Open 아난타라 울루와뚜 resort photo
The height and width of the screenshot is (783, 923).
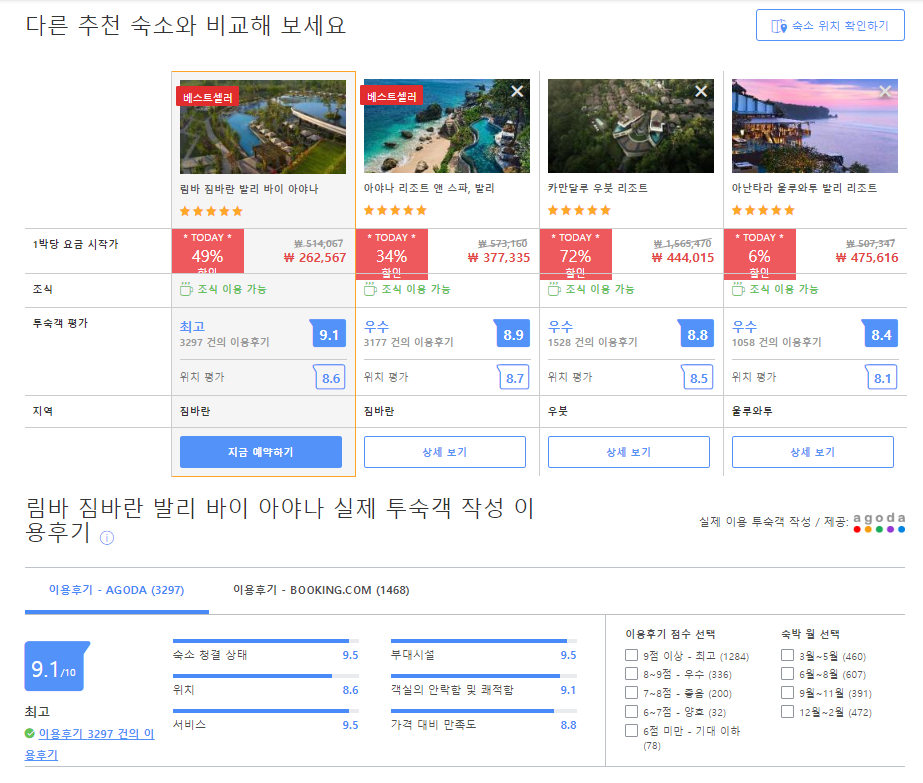point(815,126)
